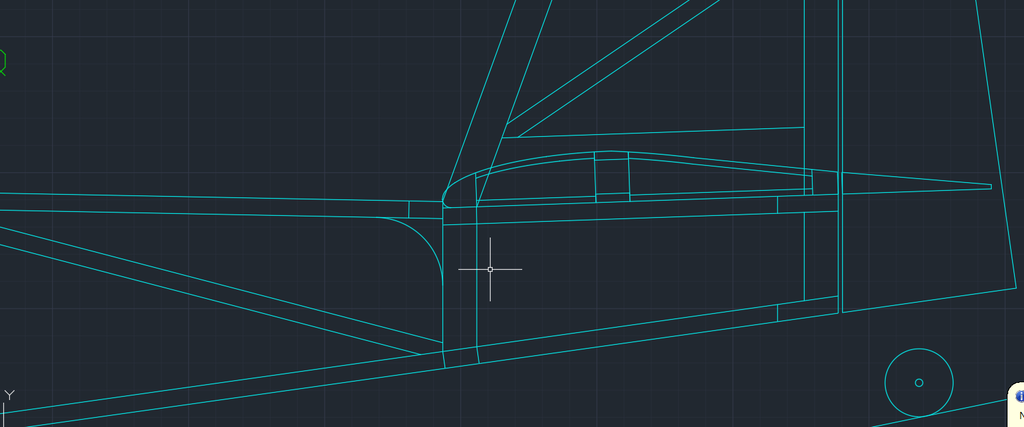
Task: Select the small hub circle inside the wheel
Action: click(x=919, y=382)
